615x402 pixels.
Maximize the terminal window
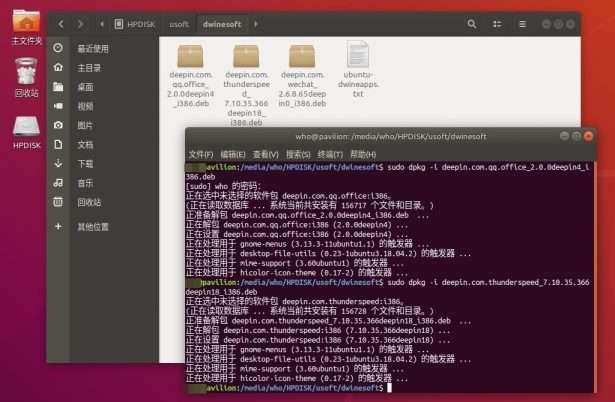coord(576,136)
